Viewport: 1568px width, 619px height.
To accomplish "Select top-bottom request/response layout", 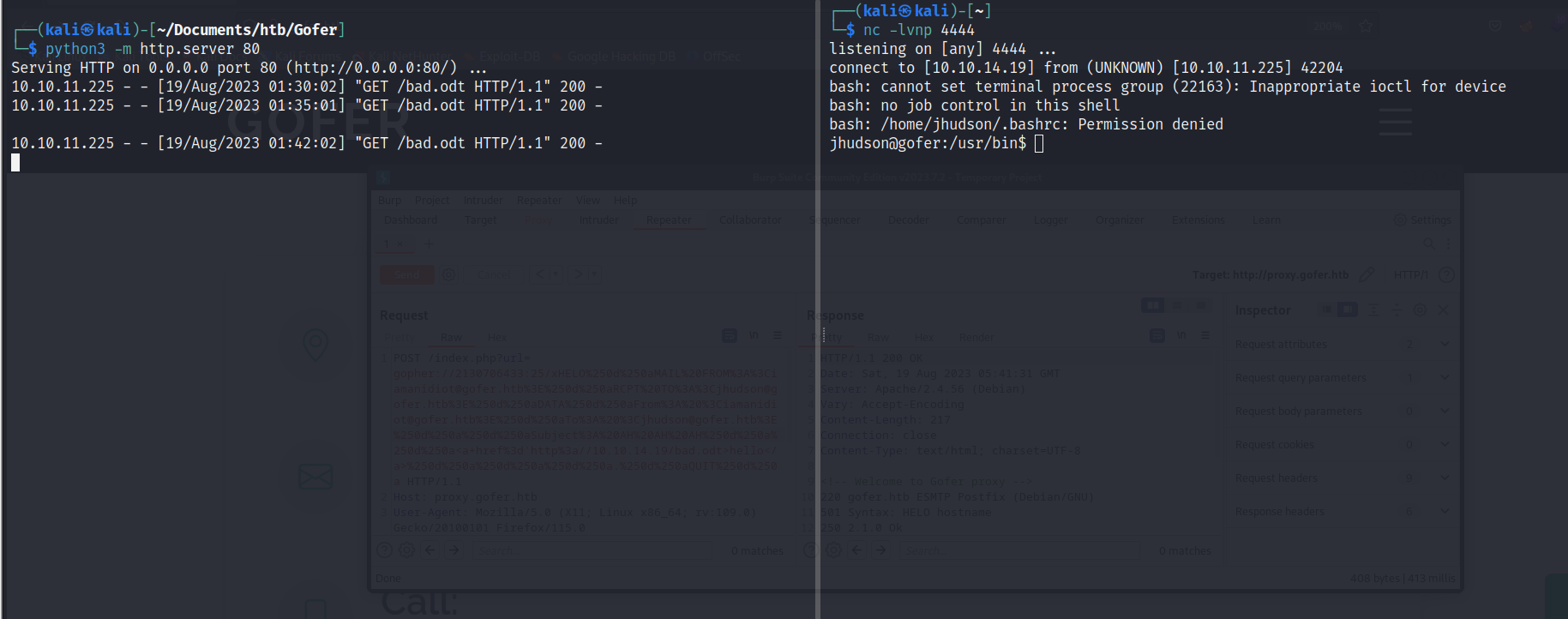I will click(x=1177, y=305).
